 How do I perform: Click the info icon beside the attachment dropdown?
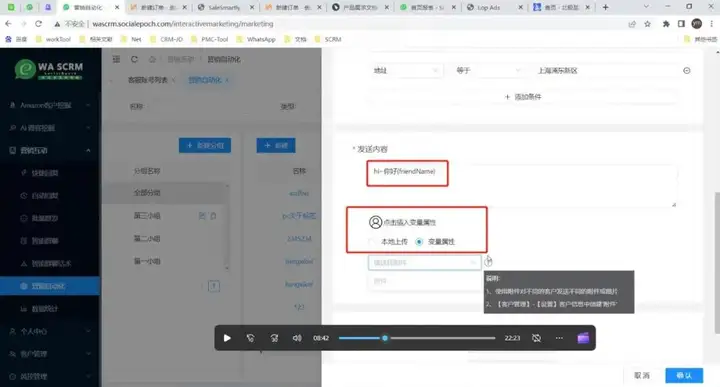tap(488, 262)
